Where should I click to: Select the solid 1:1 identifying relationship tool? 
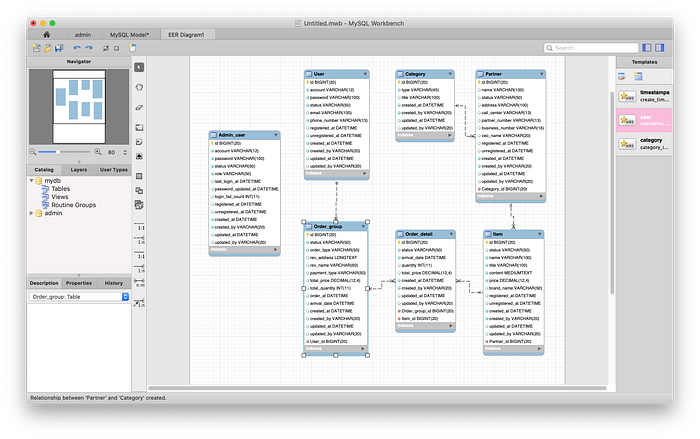coord(140,254)
